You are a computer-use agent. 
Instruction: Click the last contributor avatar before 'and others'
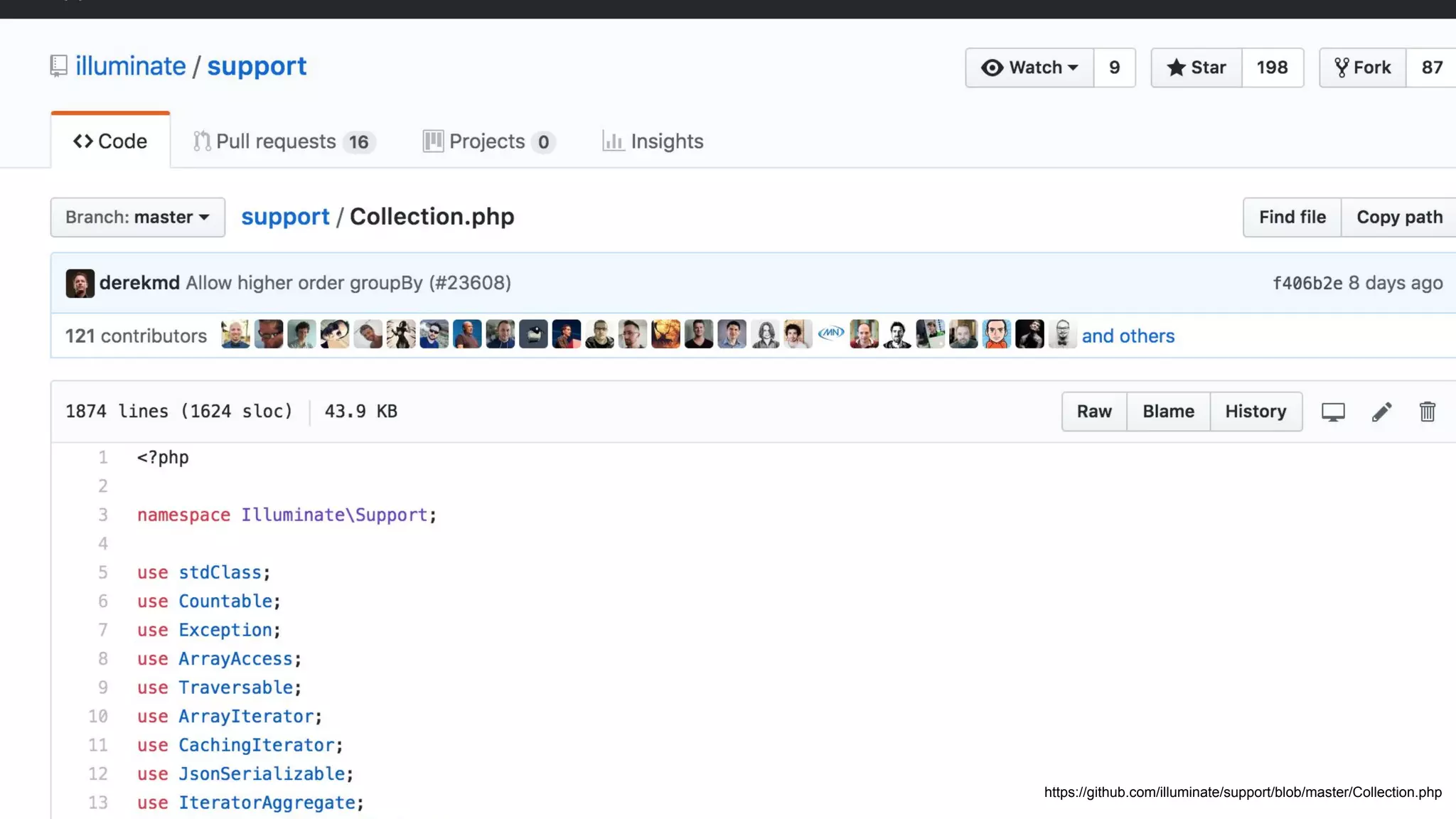coord(1062,334)
